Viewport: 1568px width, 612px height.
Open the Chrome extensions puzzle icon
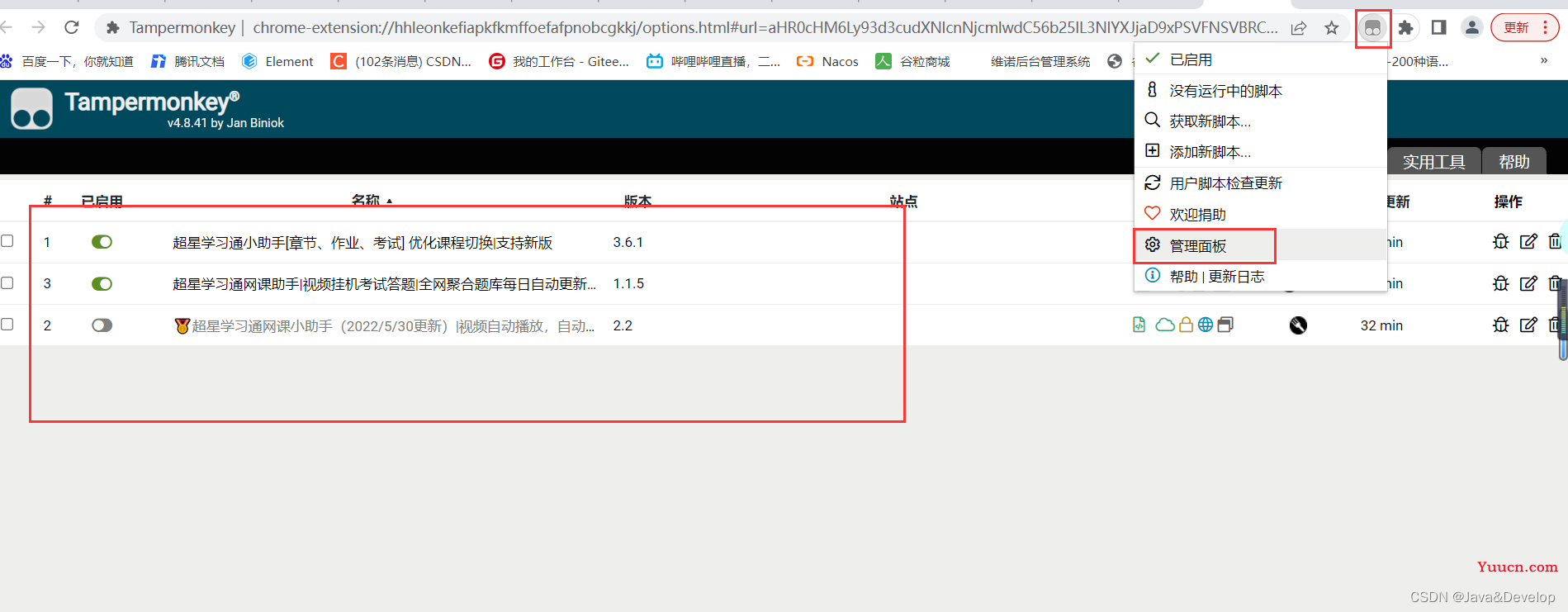(1405, 28)
